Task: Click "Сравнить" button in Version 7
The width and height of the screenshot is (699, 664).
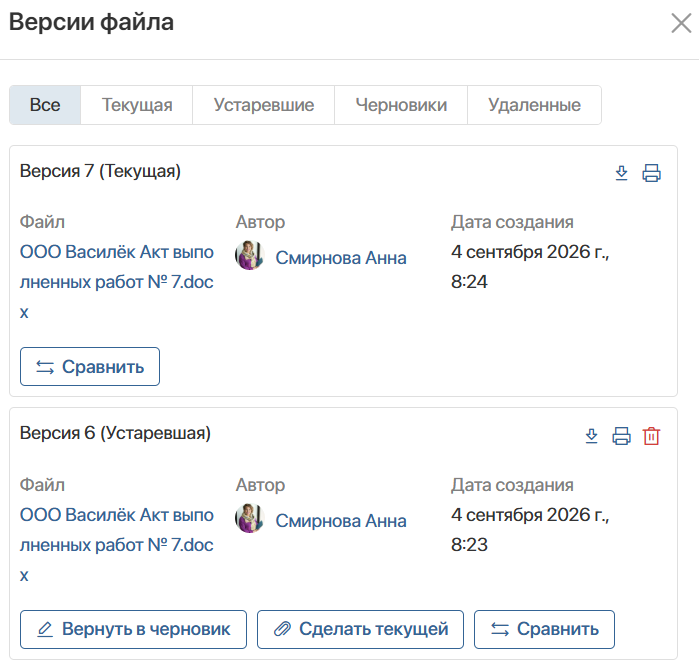Action: 90,367
